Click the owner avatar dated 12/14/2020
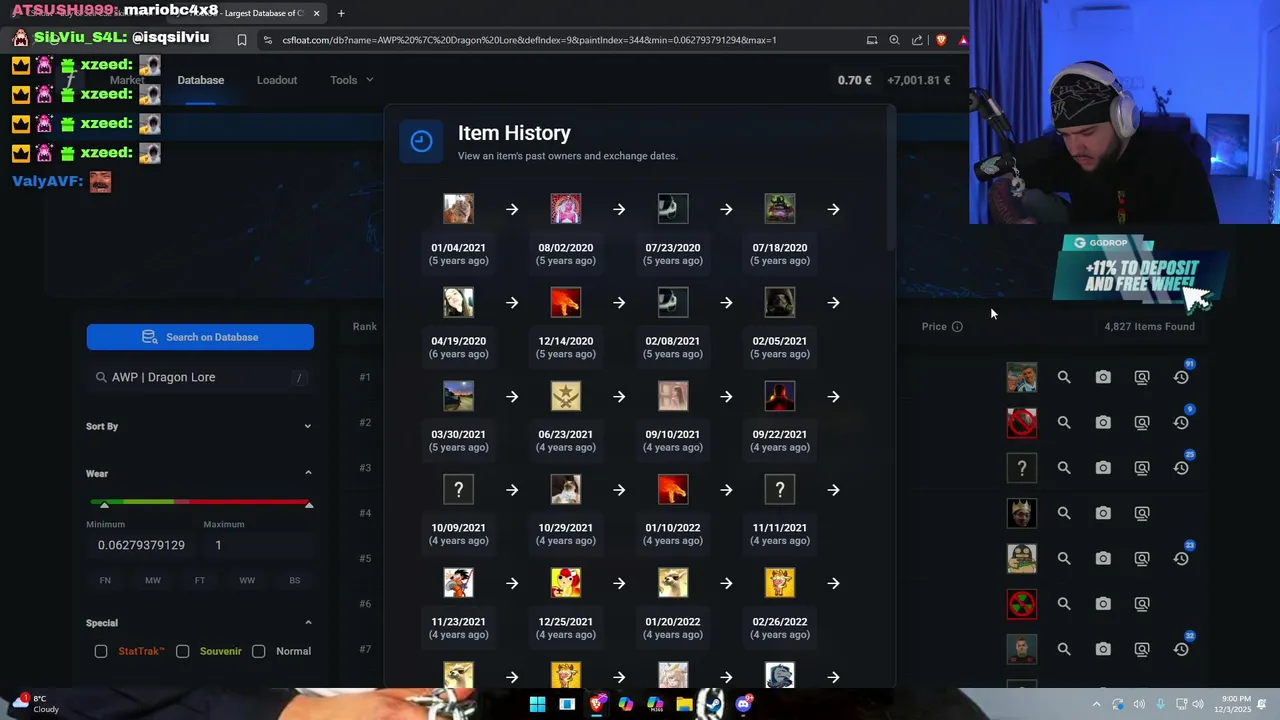 (566, 302)
